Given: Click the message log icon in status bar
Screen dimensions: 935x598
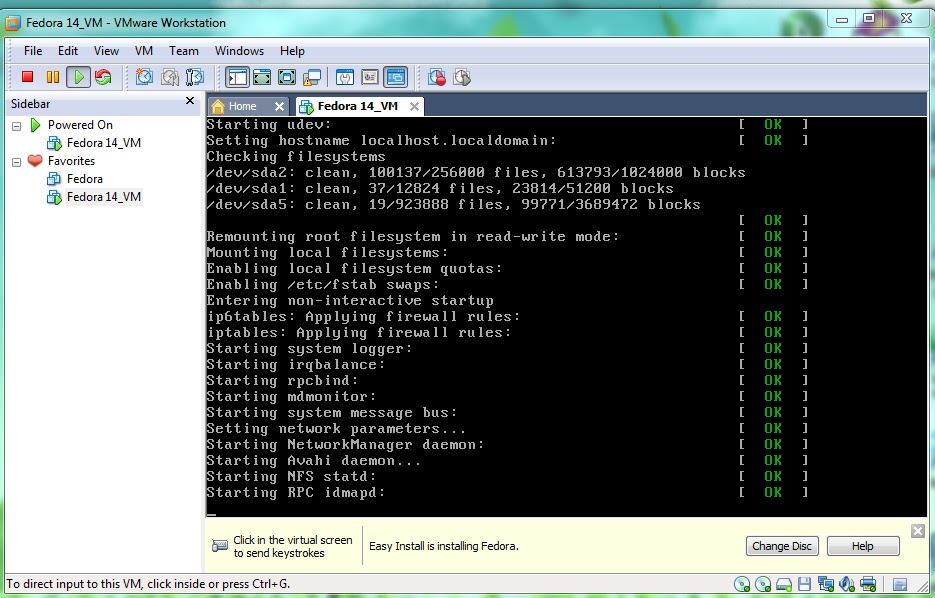Looking at the screenshot, I should (x=900, y=584).
